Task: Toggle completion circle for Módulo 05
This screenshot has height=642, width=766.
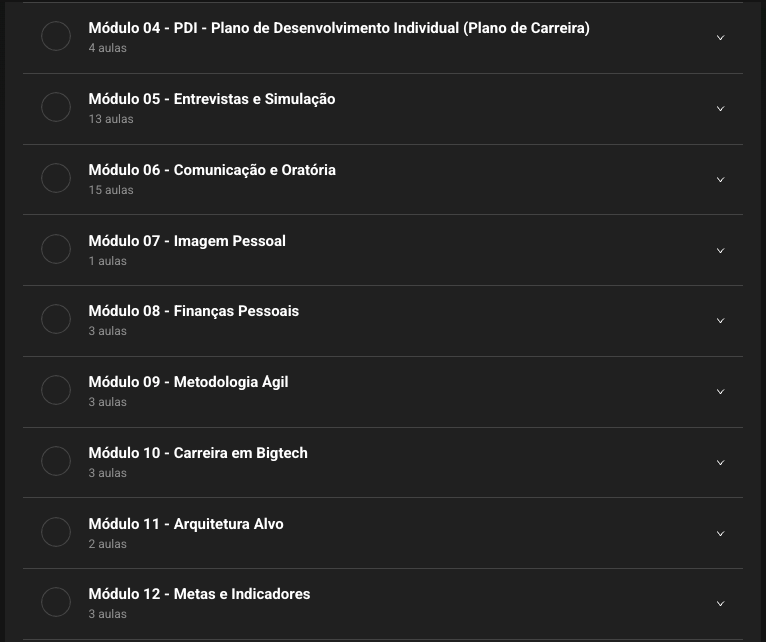Action: 56,107
